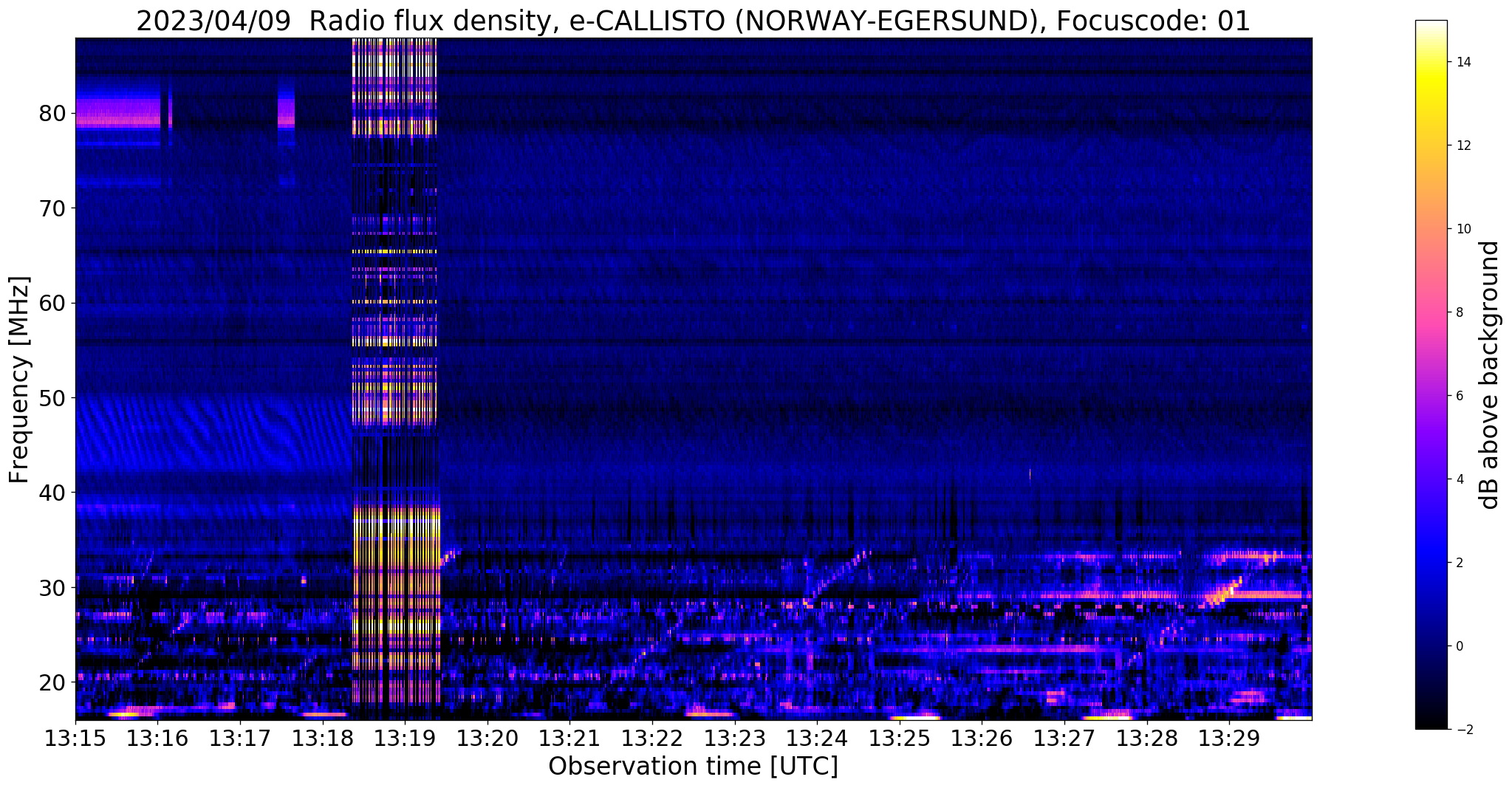1512x788 pixels.
Task: Click the 13:26 time tick label
Action: [982, 738]
